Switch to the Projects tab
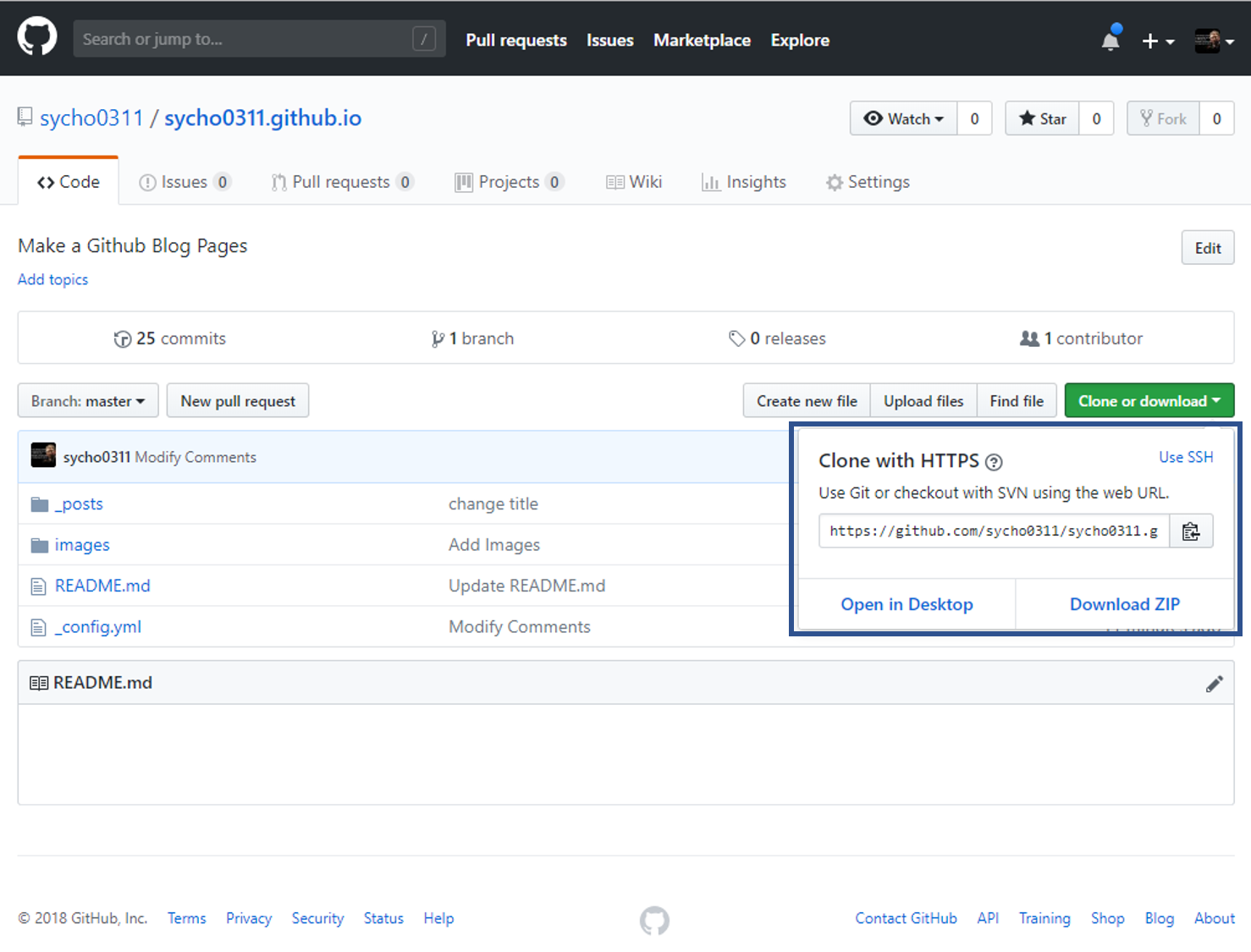1251x952 pixels. 509,182
